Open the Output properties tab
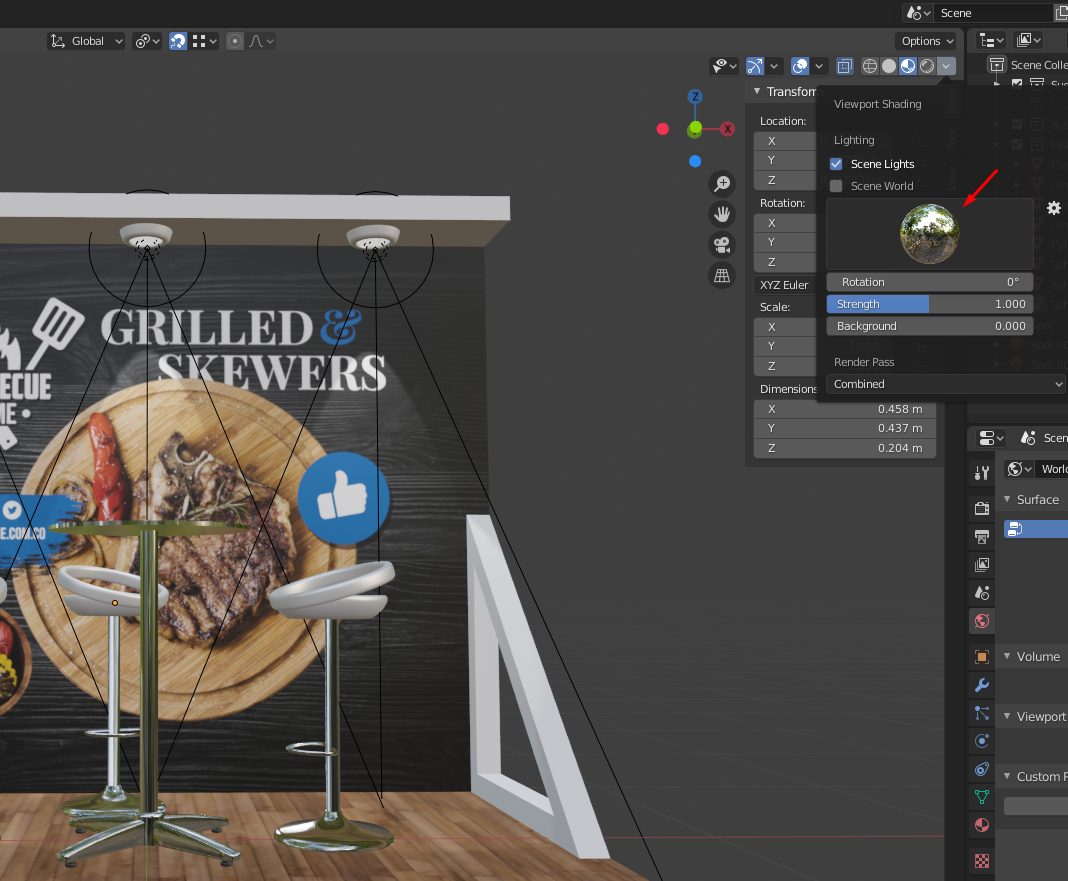Image resolution: width=1068 pixels, height=881 pixels. point(981,536)
